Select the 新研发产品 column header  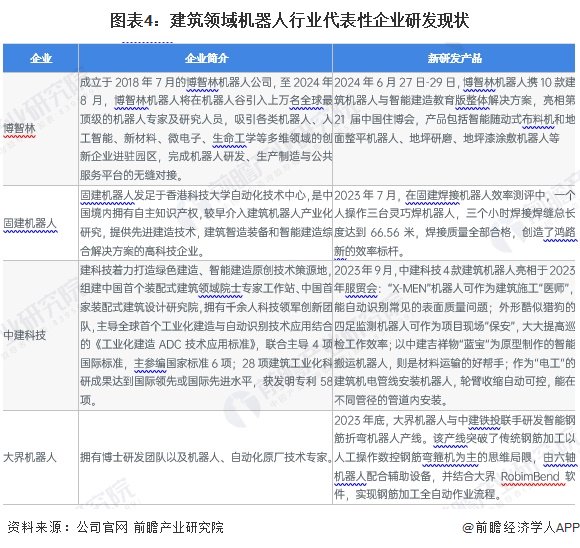454,58
